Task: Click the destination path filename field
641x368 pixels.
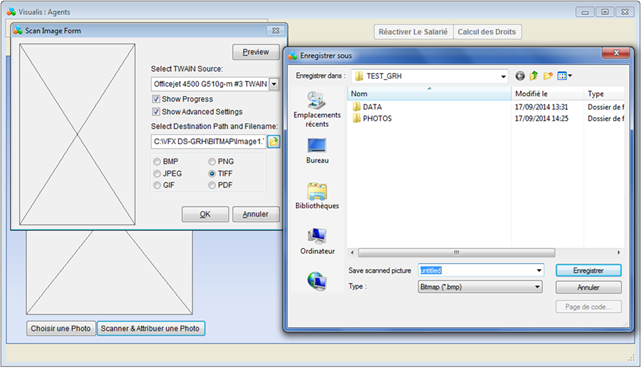Action: tap(208, 141)
